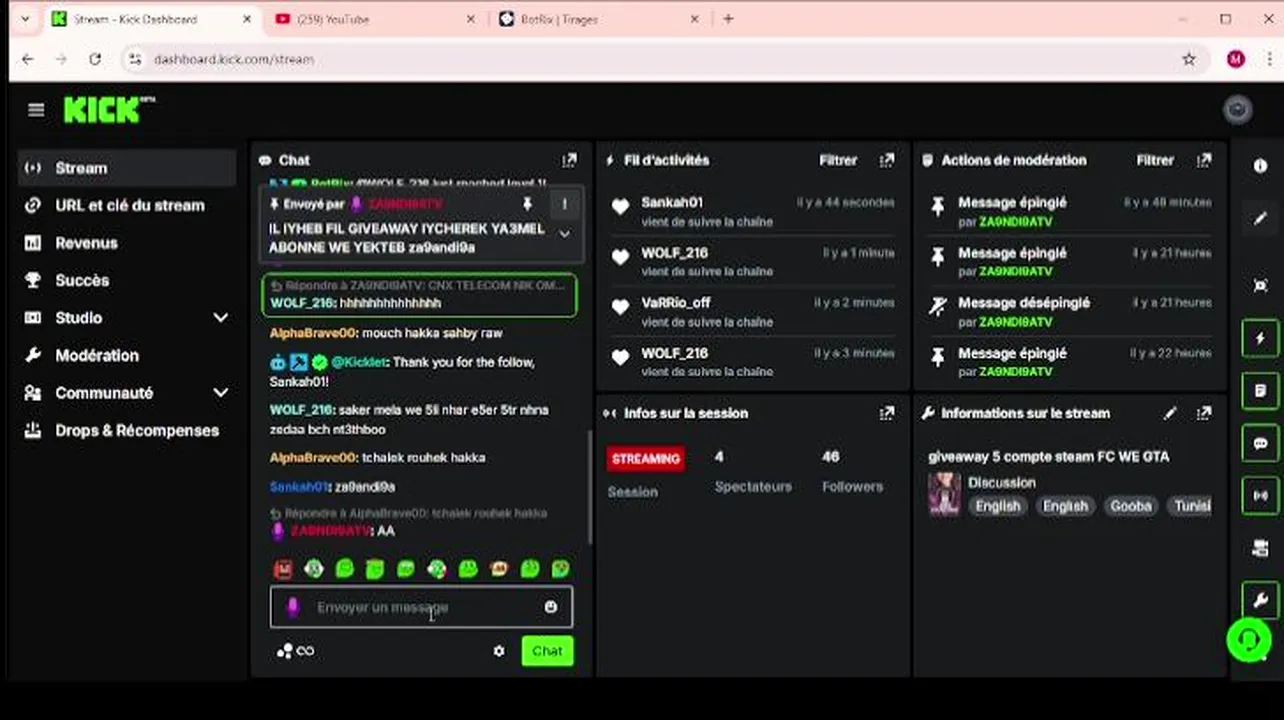Reload the browser page
The height and width of the screenshot is (720, 1284).
point(95,59)
